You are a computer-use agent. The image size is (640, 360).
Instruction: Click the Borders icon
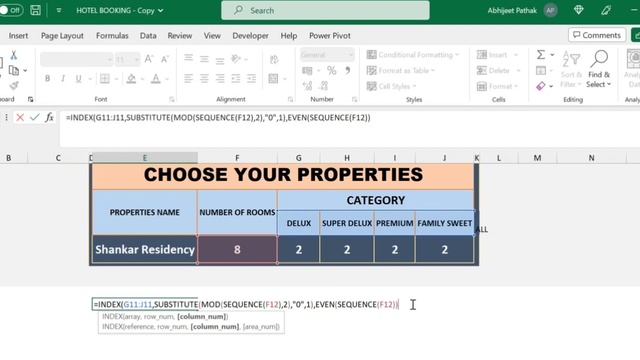coord(105,78)
